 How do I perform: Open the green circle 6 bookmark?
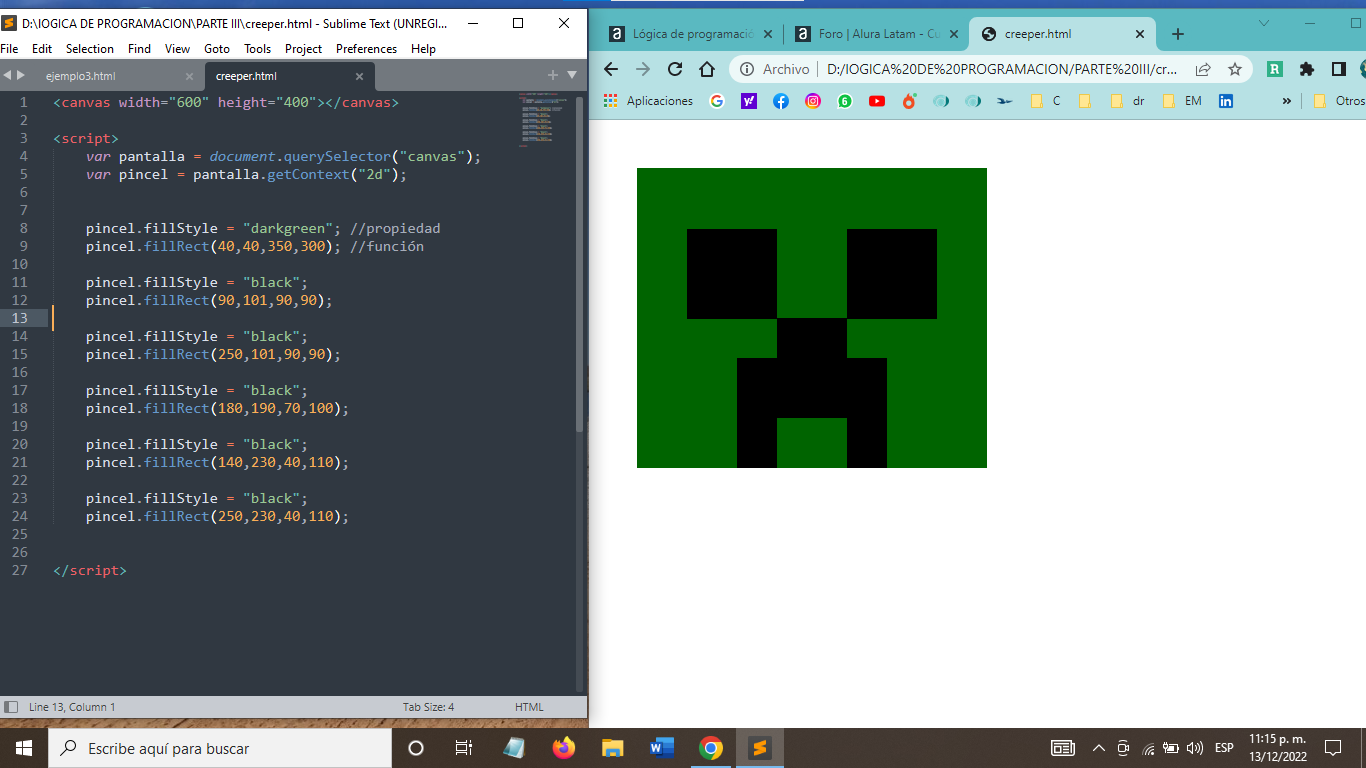[845, 101]
